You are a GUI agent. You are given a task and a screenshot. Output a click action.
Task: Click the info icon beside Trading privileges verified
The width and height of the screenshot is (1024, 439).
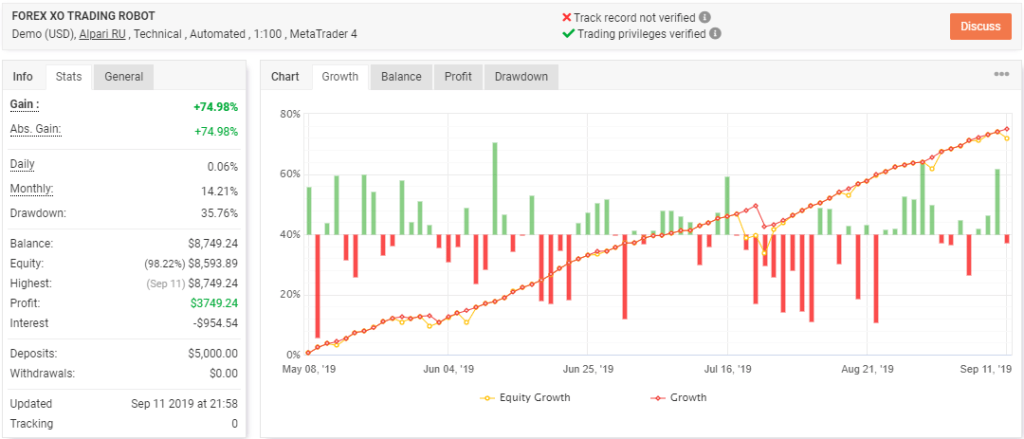point(715,33)
